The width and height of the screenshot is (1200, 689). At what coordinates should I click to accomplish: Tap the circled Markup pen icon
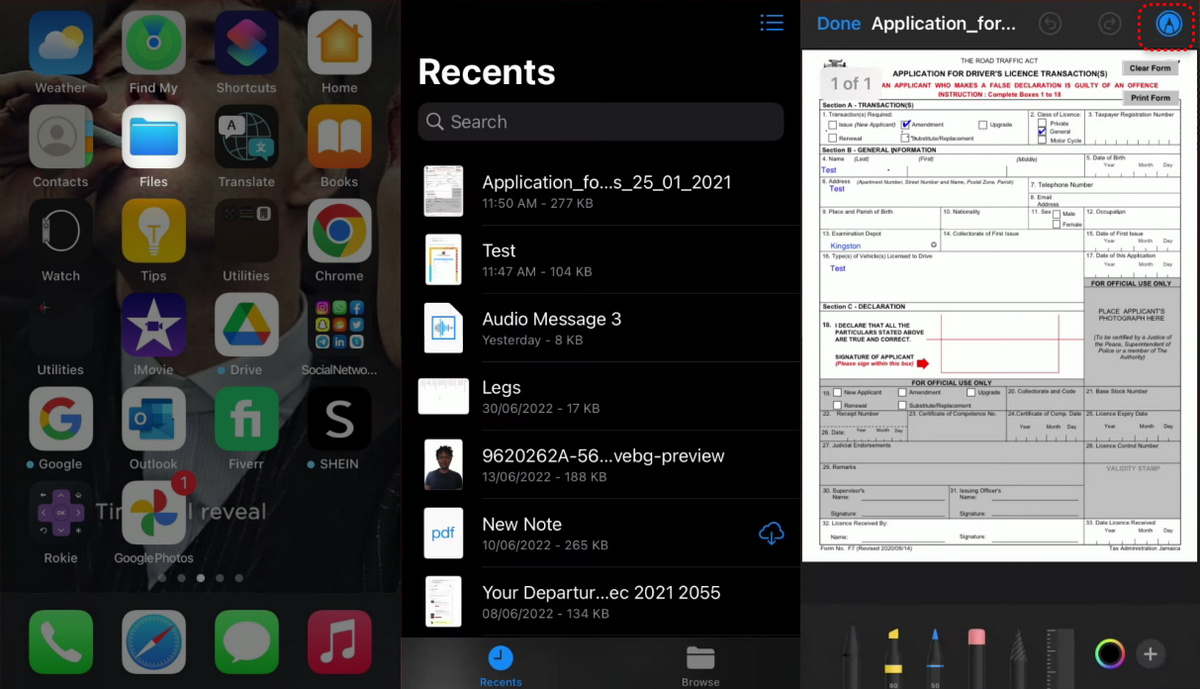point(1168,23)
